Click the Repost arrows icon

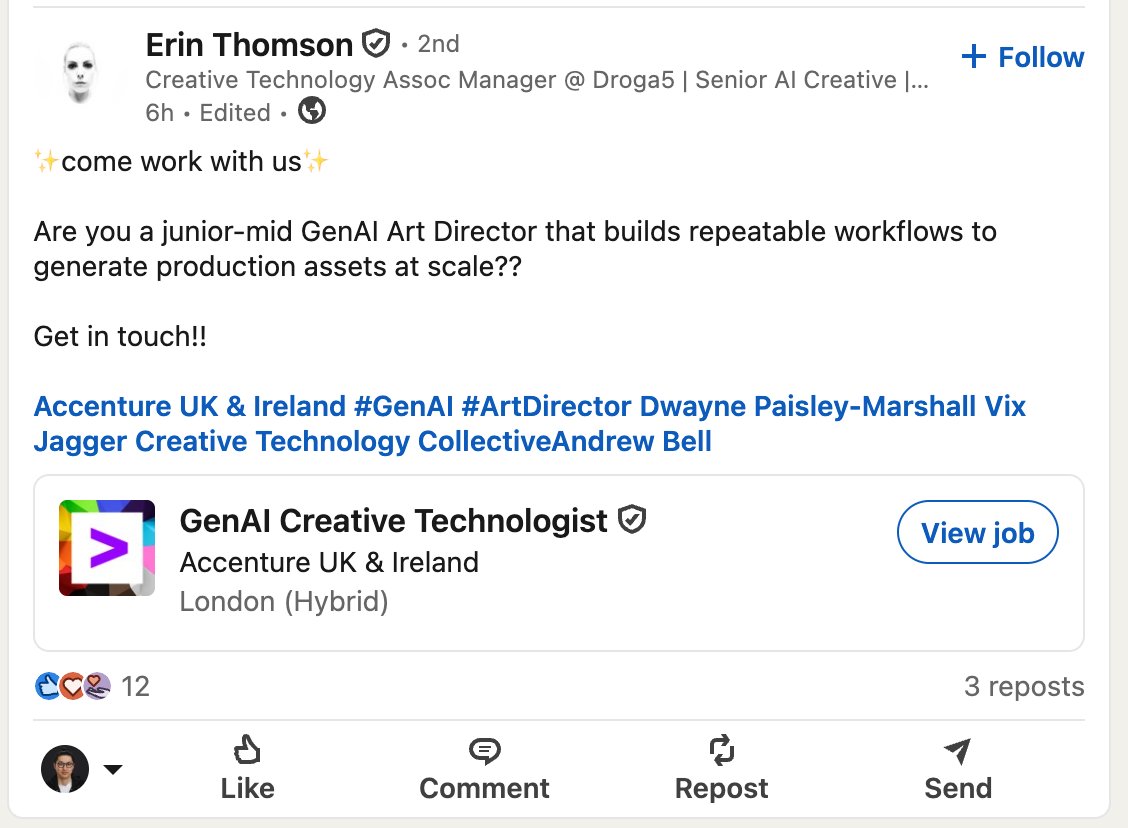point(722,750)
